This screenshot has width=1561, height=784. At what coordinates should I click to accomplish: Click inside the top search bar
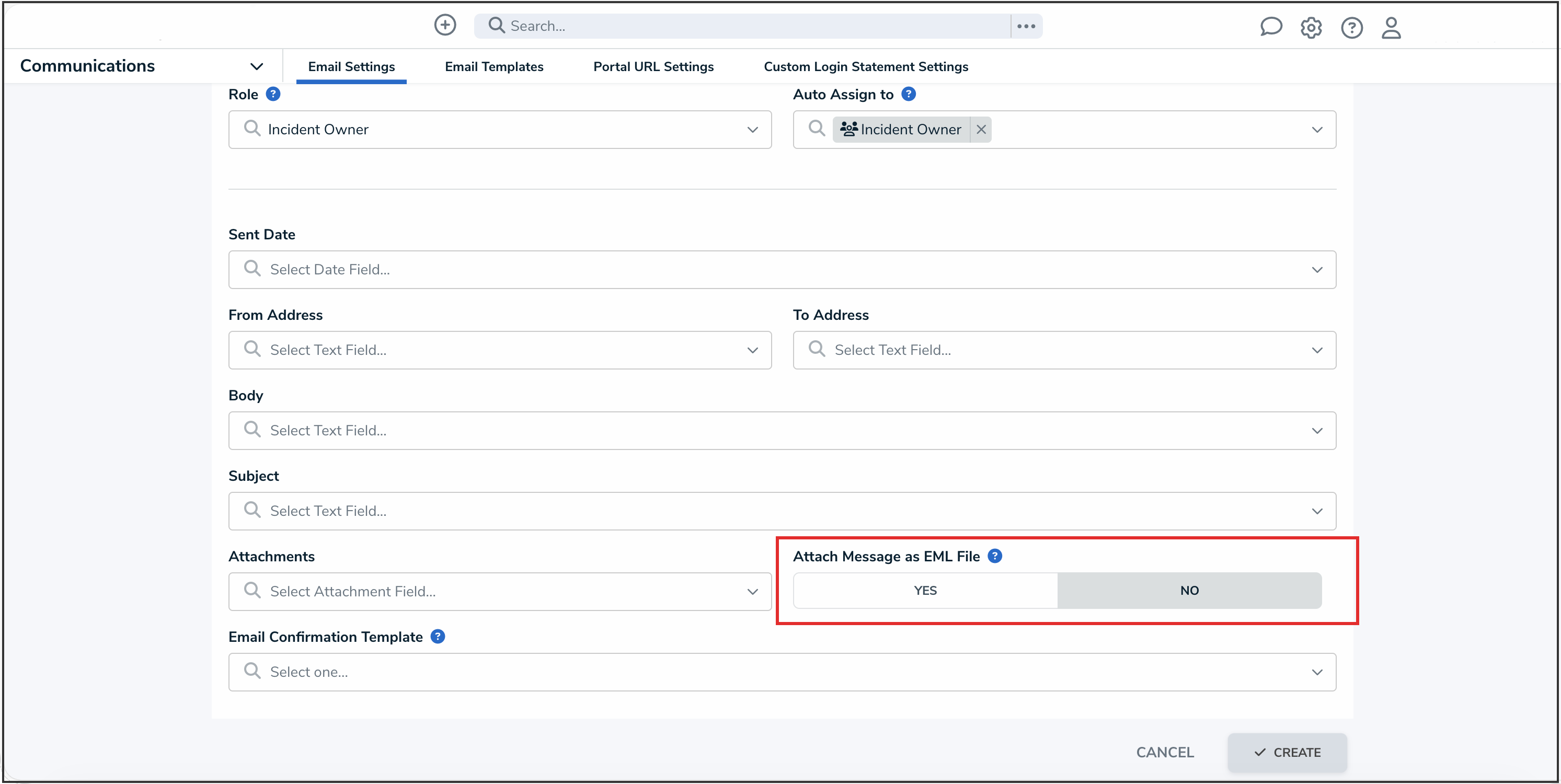[x=667, y=26]
